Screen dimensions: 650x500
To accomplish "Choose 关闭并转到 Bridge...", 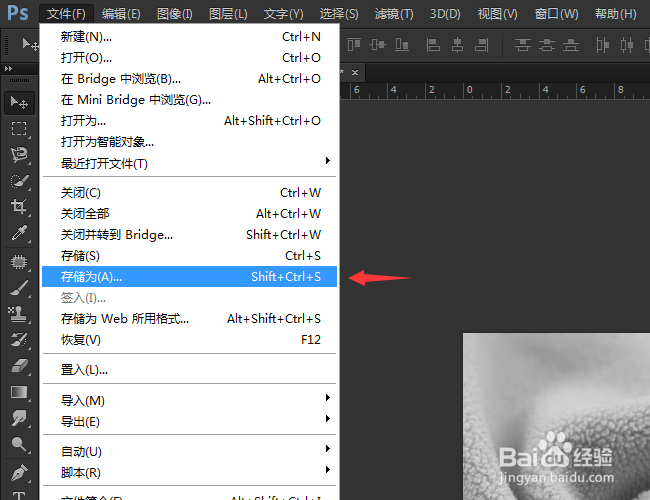I will (x=189, y=235).
